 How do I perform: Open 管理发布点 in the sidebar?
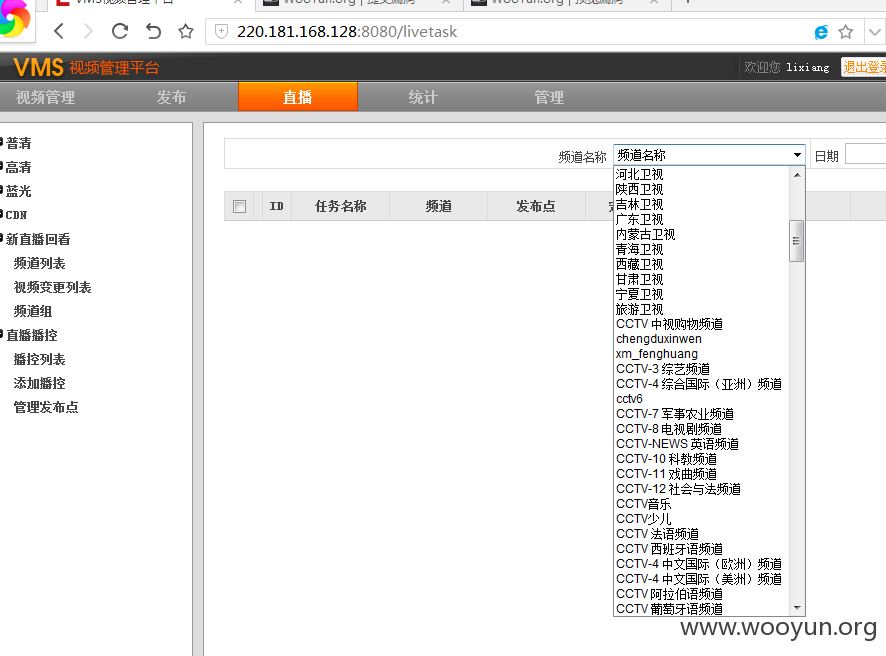(46, 407)
